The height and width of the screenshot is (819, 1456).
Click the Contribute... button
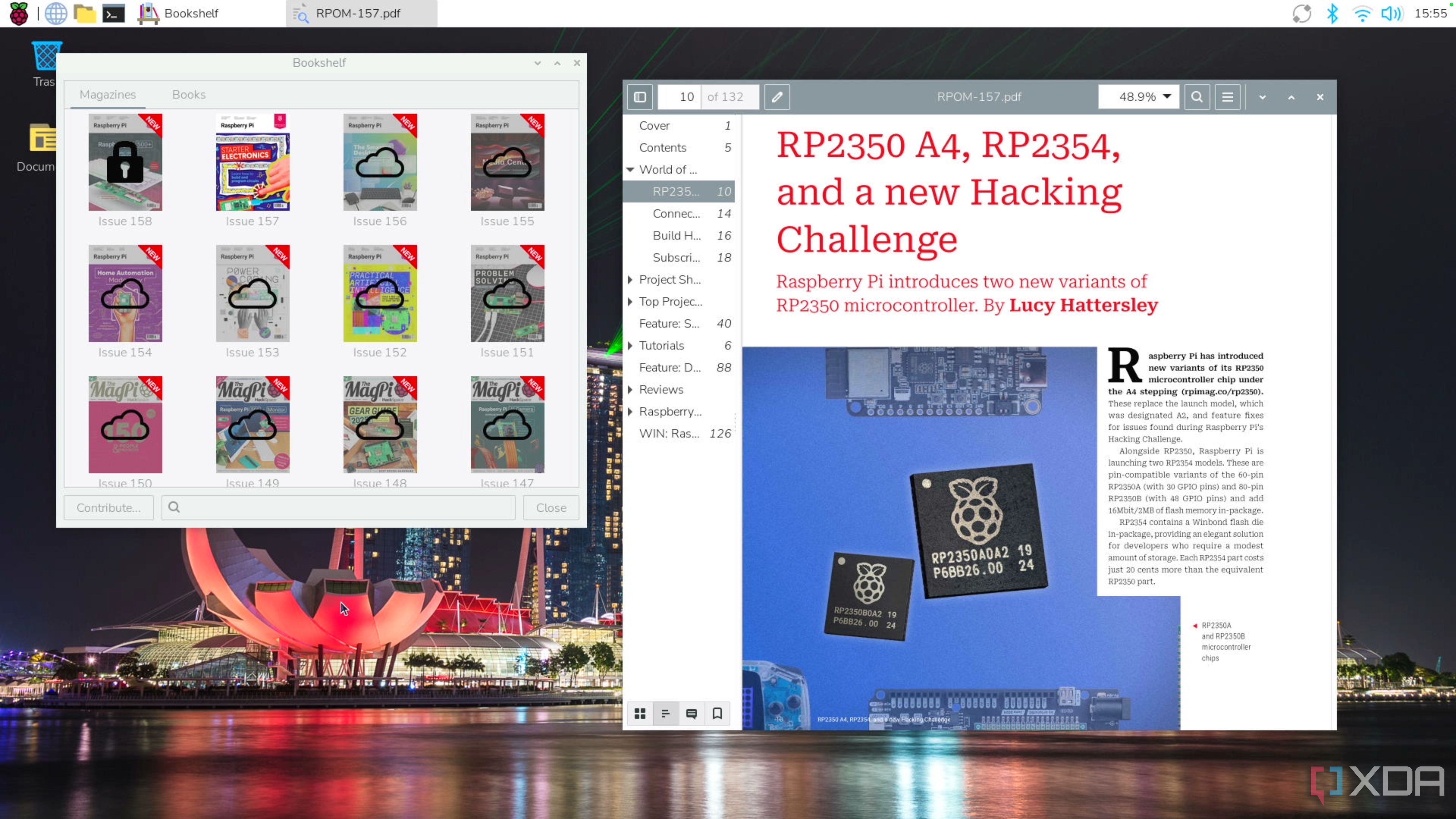pyautogui.click(x=109, y=508)
